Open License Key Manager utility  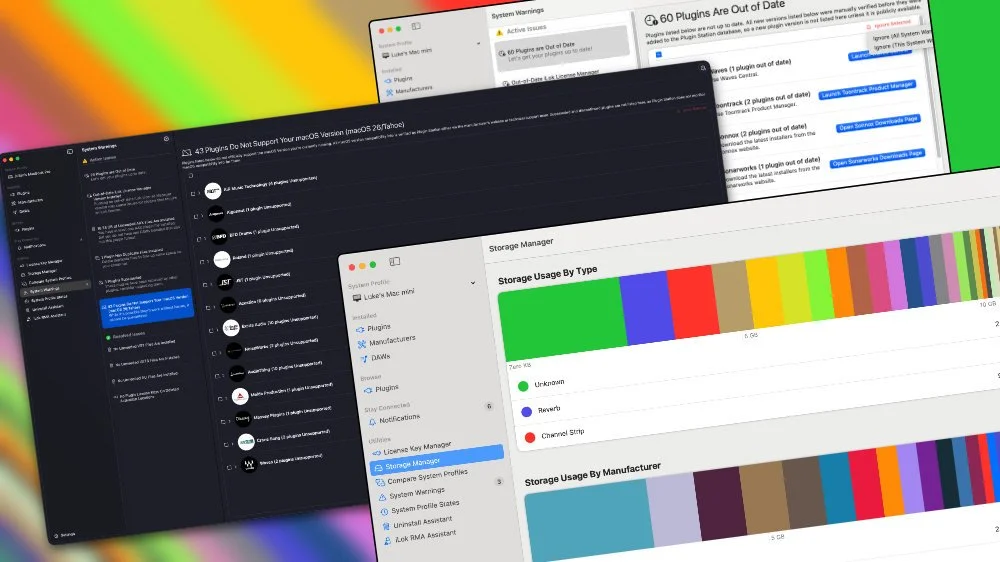[x=412, y=448]
